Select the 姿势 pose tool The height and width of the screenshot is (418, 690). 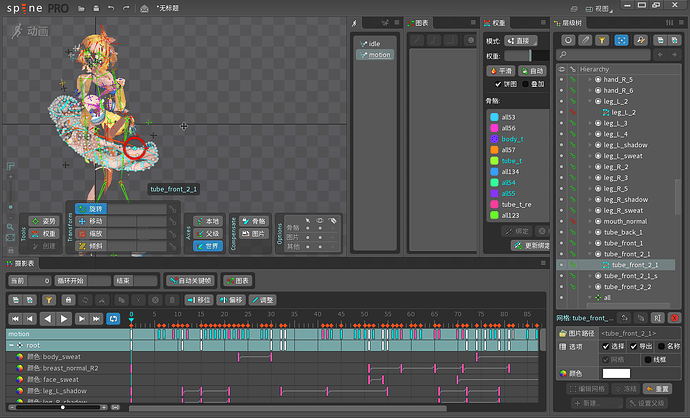coord(44,221)
